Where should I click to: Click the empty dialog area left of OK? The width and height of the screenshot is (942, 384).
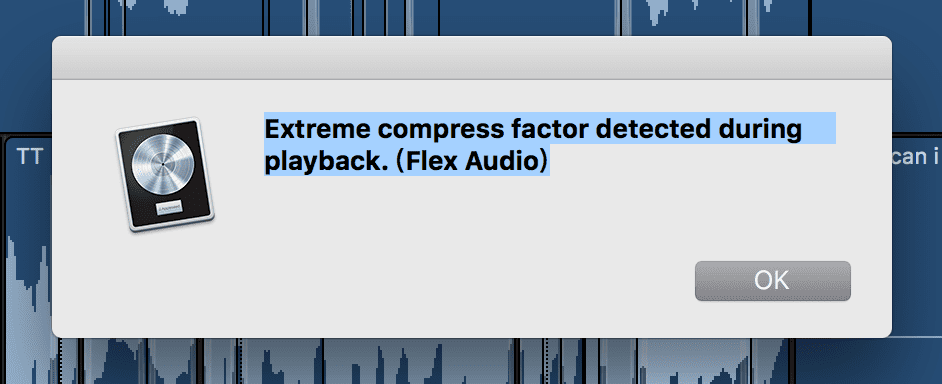click(x=421, y=281)
